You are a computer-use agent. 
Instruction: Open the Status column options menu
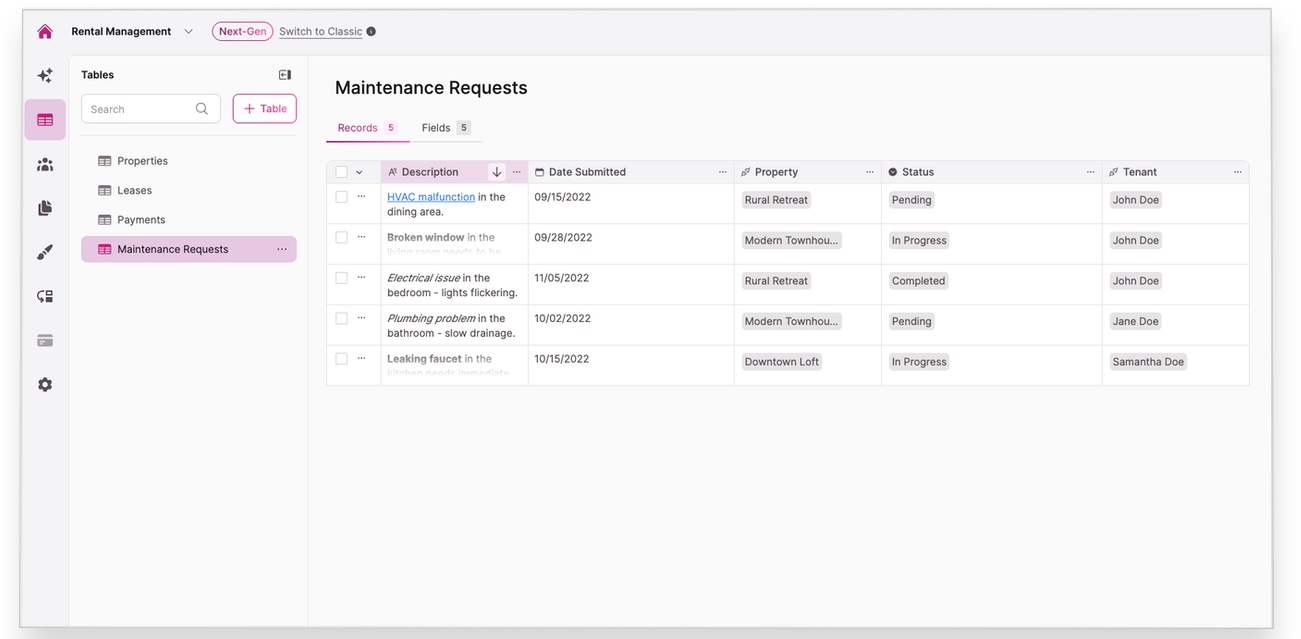point(1090,172)
